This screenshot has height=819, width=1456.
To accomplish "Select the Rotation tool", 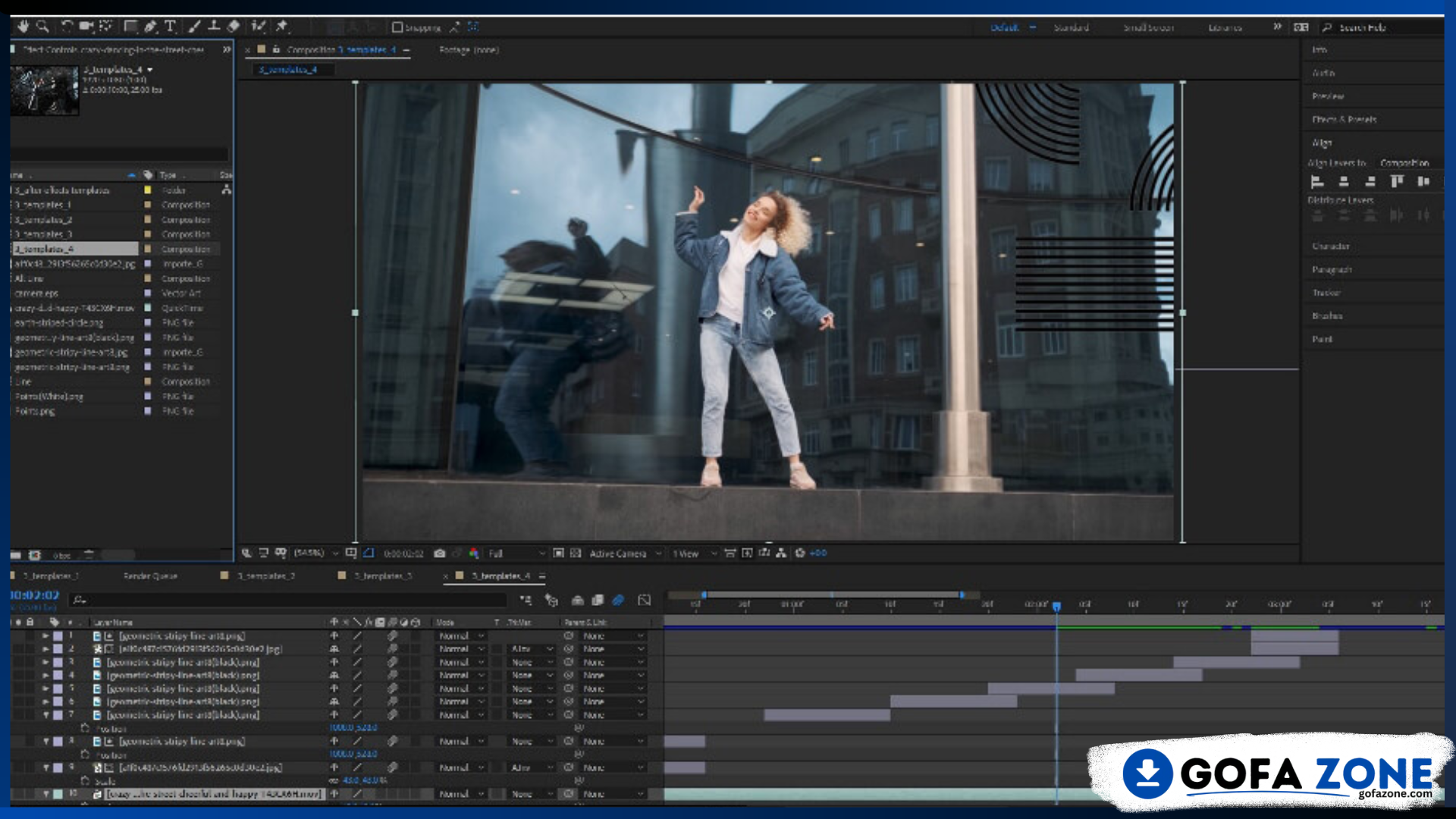I will [x=67, y=27].
